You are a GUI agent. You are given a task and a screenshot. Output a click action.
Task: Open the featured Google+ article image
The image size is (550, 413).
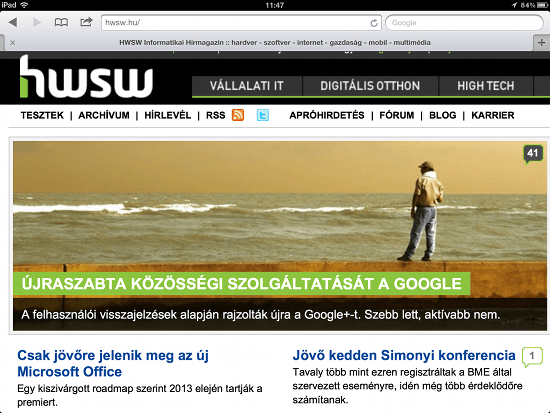tap(280, 236)
